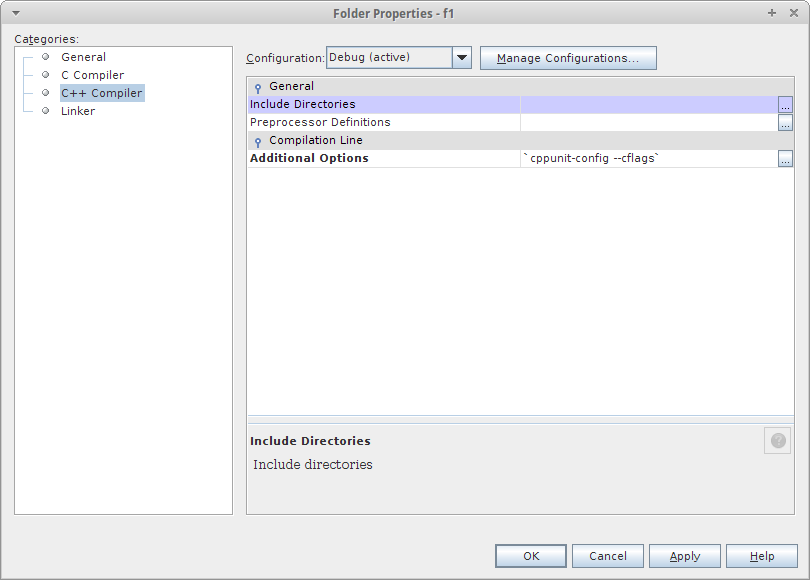Image resolution: width=810 pixels, height=580 pixels.
Task: Select the Linker category
Action: click(x=78, y=111)
